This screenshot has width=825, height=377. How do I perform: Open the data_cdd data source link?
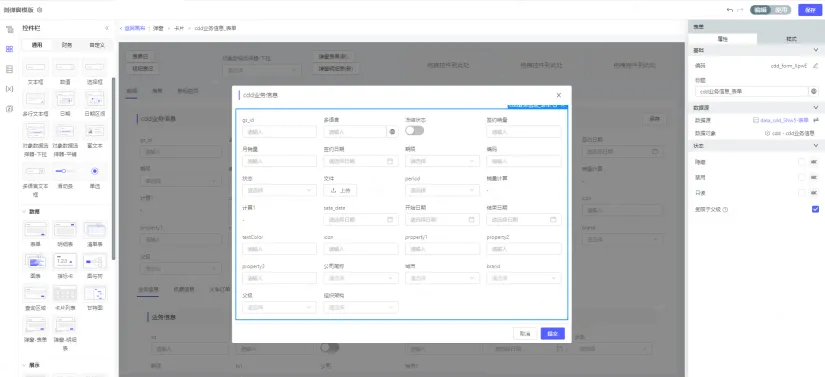click(783, 120)
